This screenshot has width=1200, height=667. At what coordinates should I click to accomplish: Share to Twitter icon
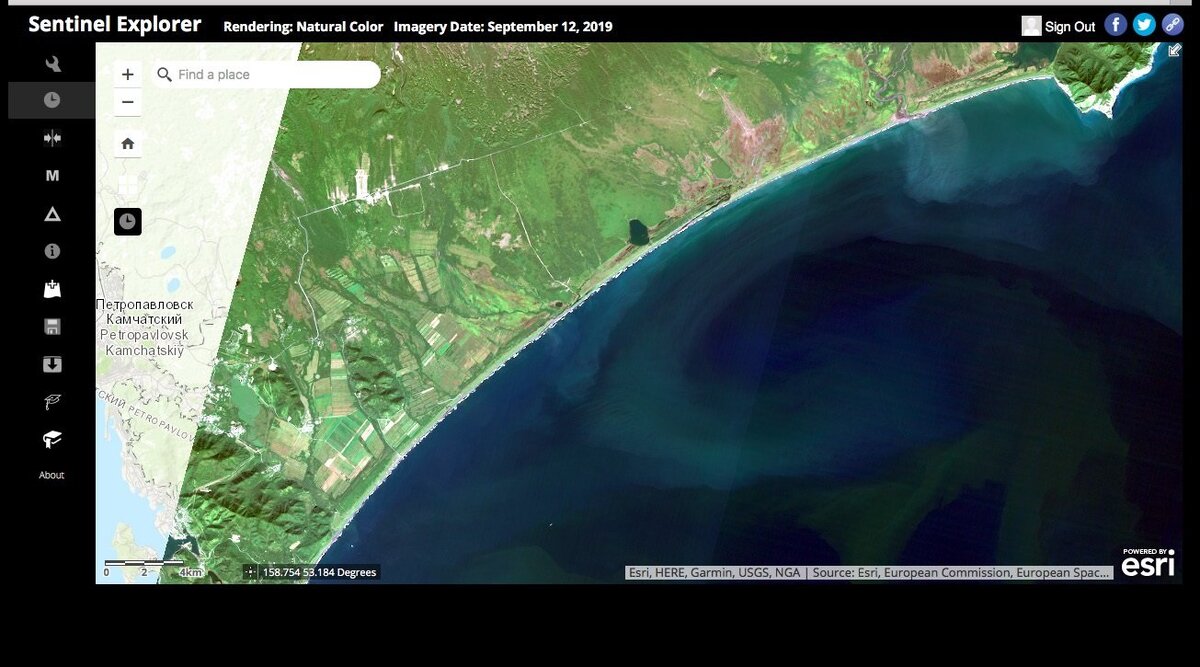(1145, 25)
